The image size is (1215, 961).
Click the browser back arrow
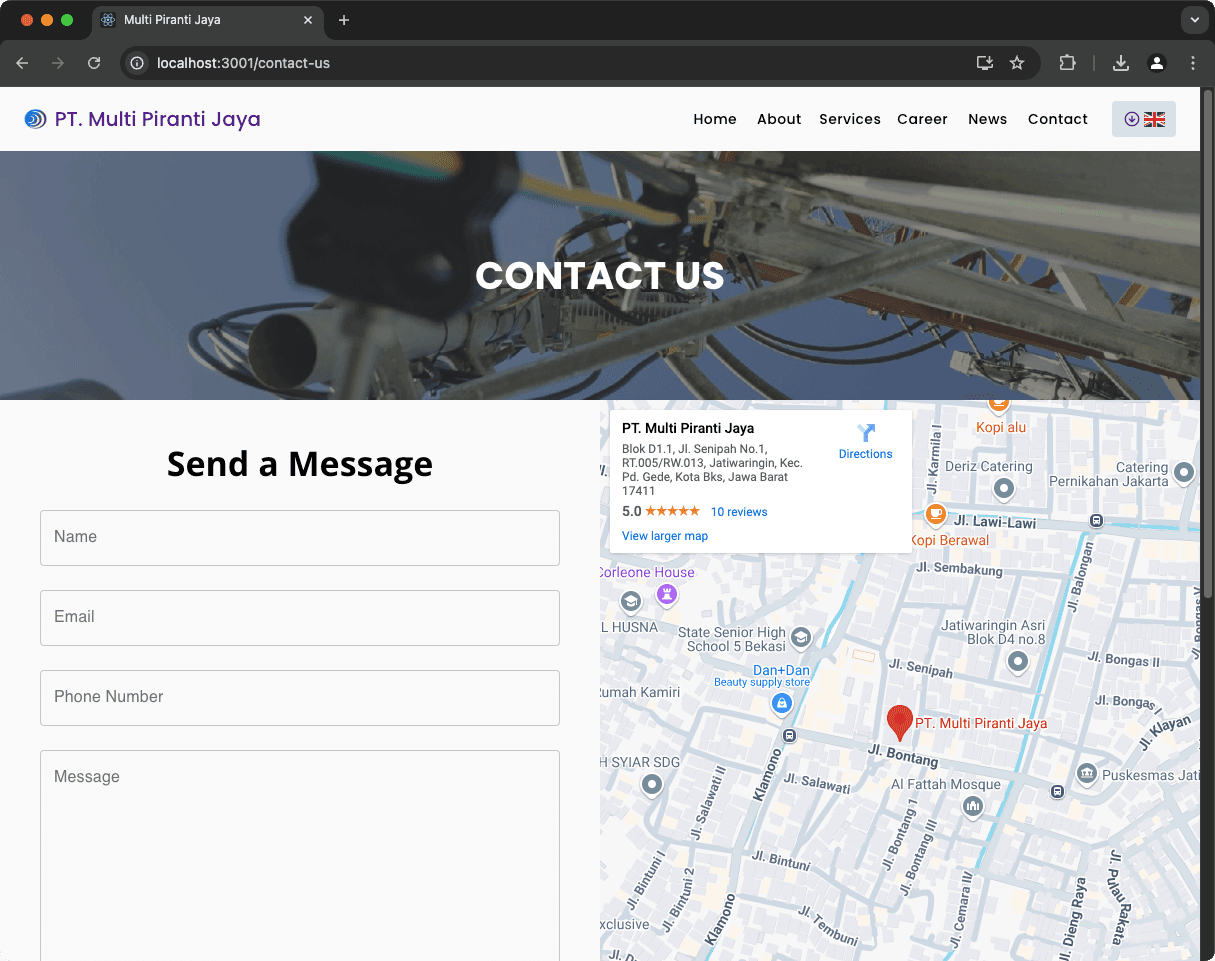tap(22, 63)
